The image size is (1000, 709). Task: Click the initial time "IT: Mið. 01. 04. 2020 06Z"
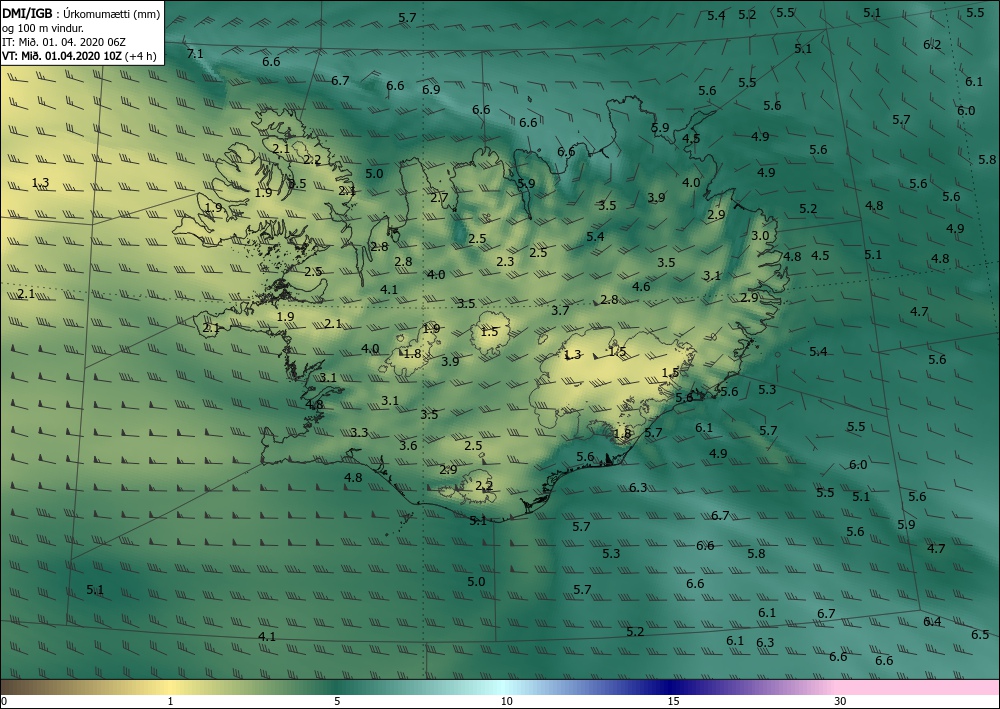[64, 42]
